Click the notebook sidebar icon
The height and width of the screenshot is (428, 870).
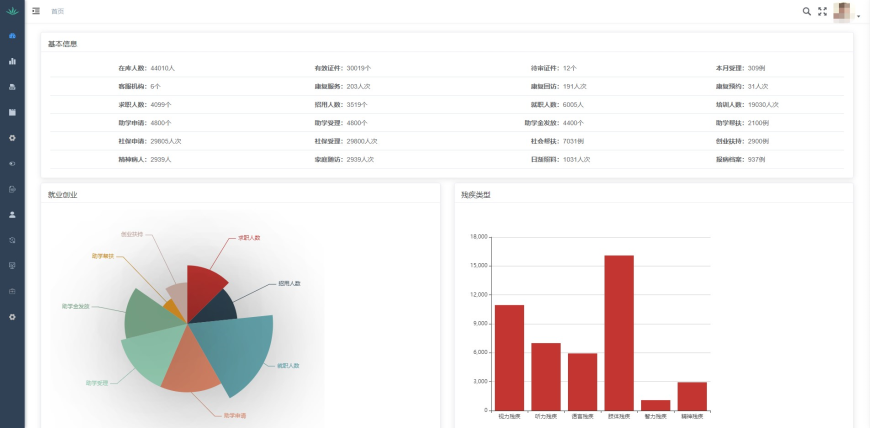12,112
